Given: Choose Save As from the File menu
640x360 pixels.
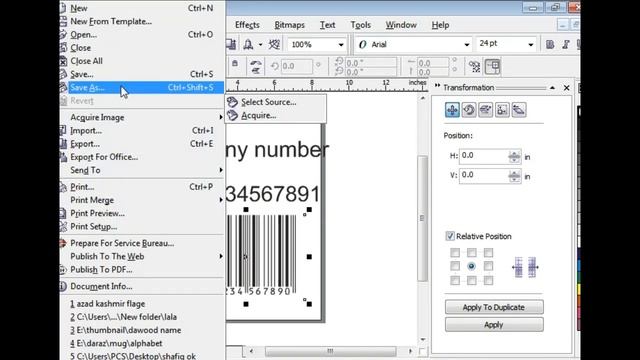Looking at the screenshot, I should [x=142, y=87].
